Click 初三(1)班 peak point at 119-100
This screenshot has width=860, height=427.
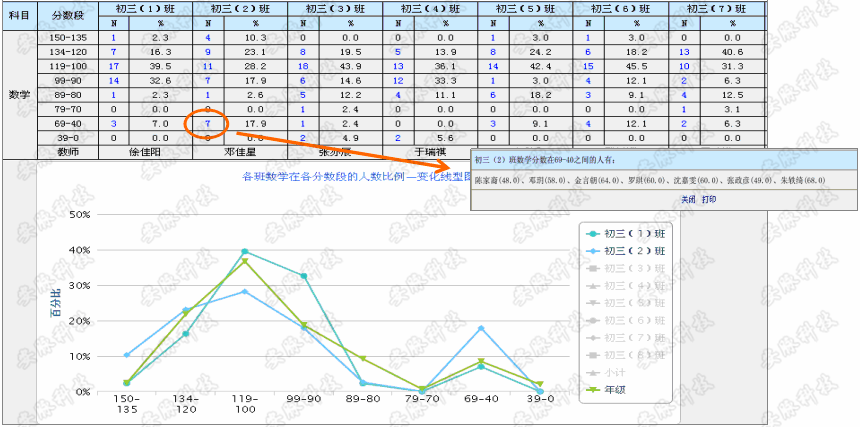pyautogui.click(x=244, y=251)
